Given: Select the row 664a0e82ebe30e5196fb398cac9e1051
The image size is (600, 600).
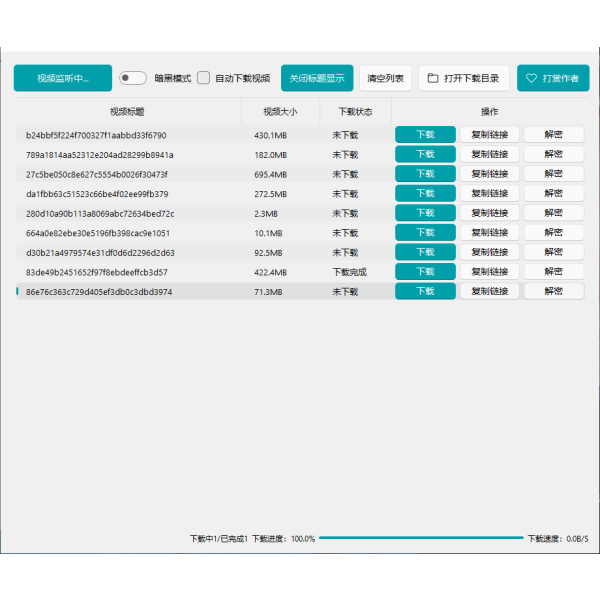Looking at the screenshot, I should click(x=98, y=233).
